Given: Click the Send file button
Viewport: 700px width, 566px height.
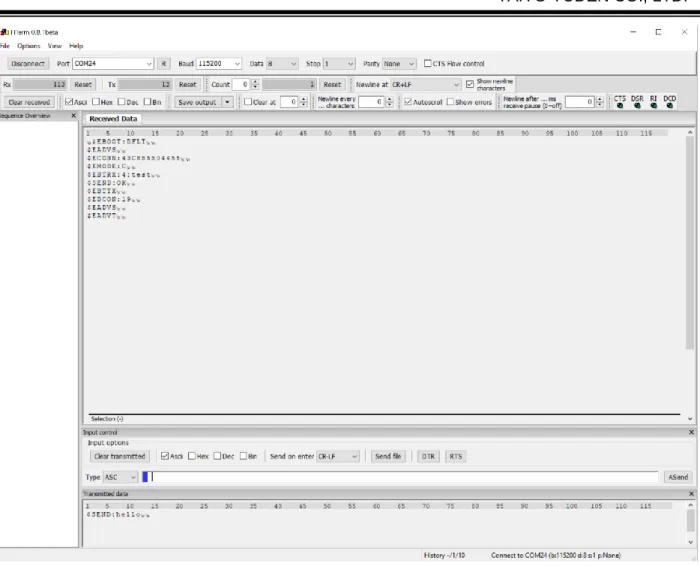Looking at the screenshot, I should point(388,456).
